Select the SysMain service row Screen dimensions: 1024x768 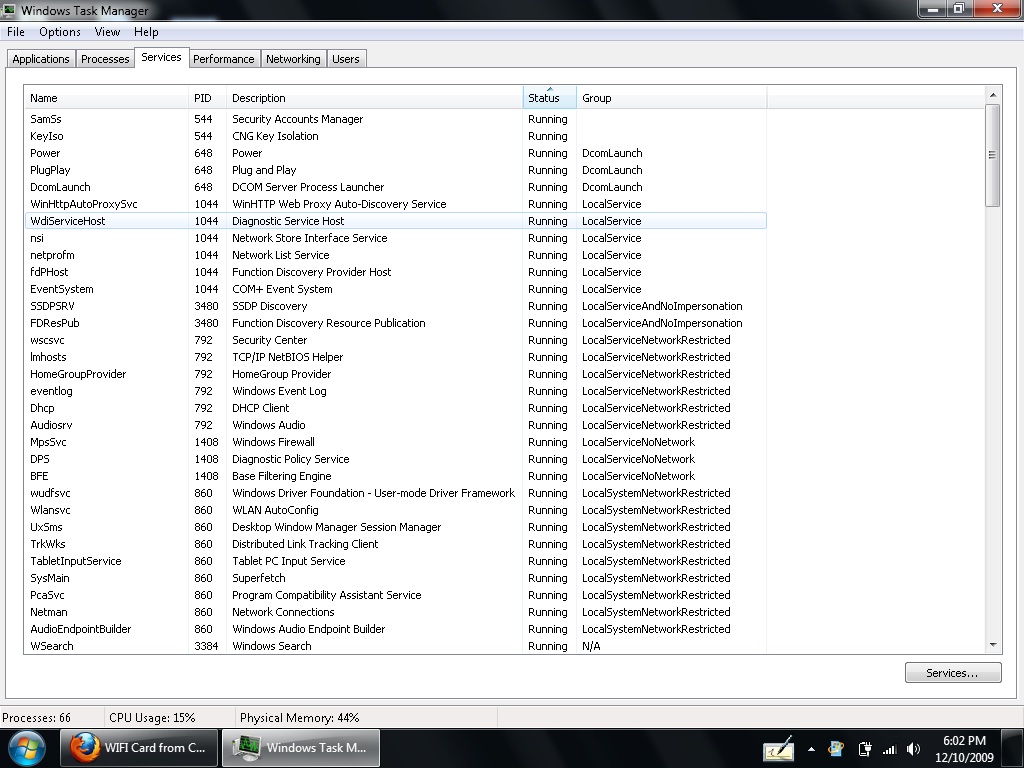click(395, 577)
